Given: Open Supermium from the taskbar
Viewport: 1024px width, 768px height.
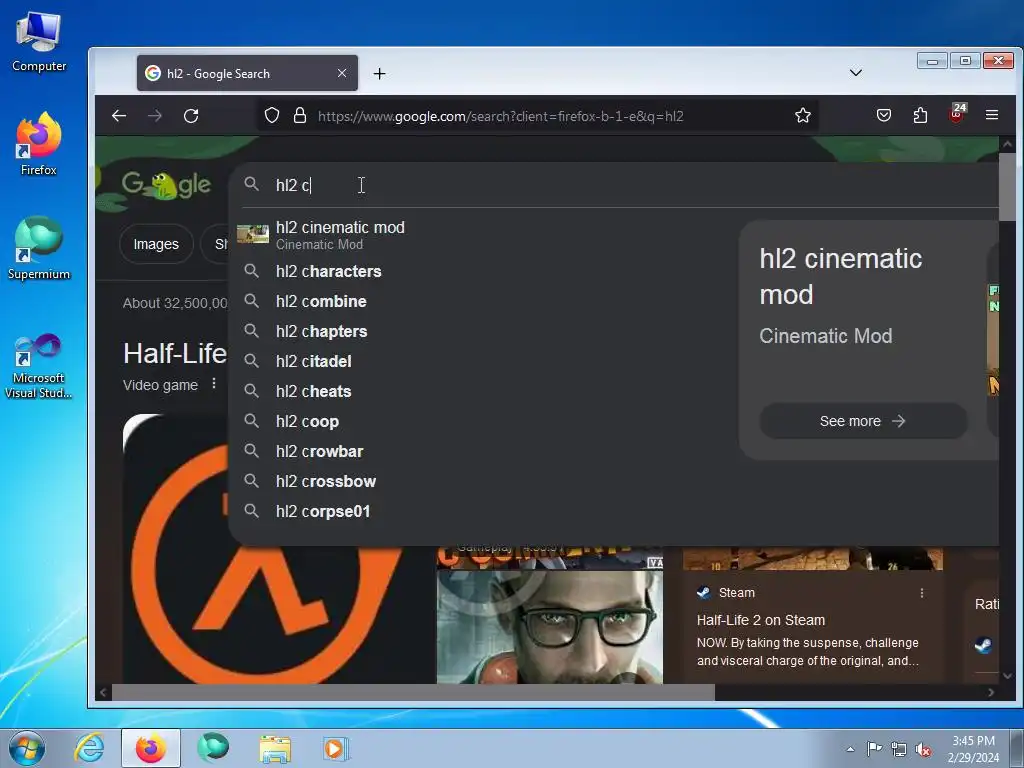Looking at the screenshot, I should 213,748.
